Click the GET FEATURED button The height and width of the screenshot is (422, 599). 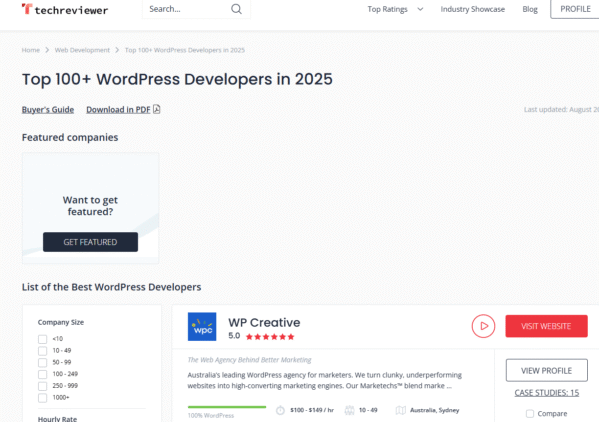point(91,242)
